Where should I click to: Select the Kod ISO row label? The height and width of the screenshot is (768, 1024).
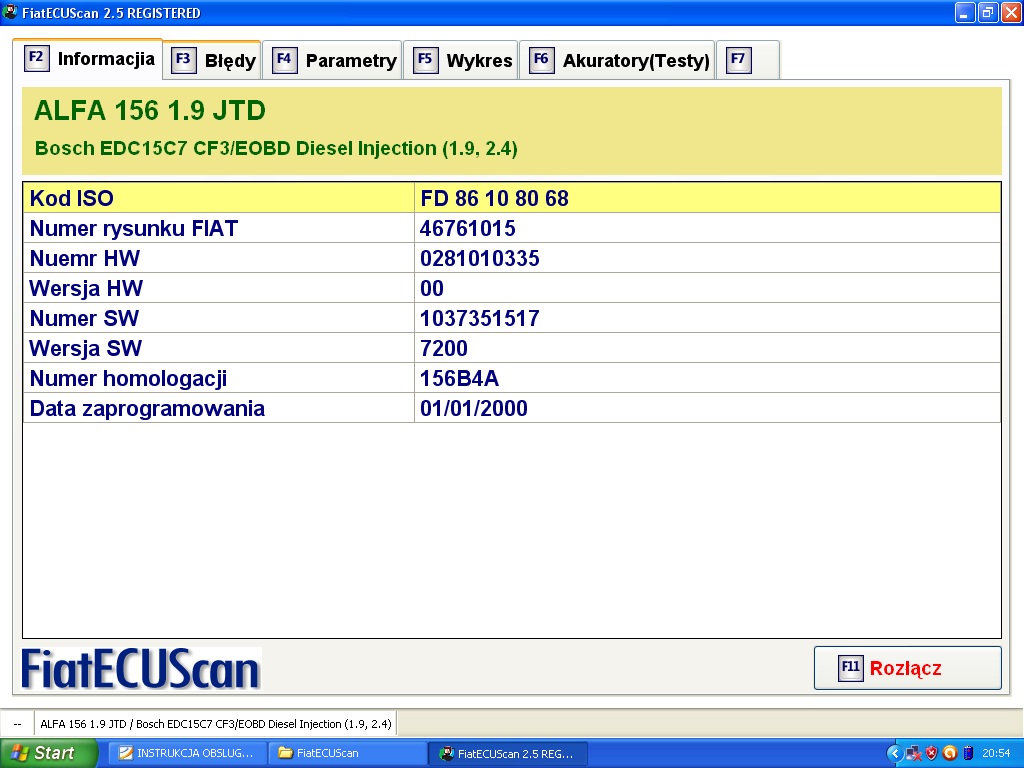click(x=72, y=198)
